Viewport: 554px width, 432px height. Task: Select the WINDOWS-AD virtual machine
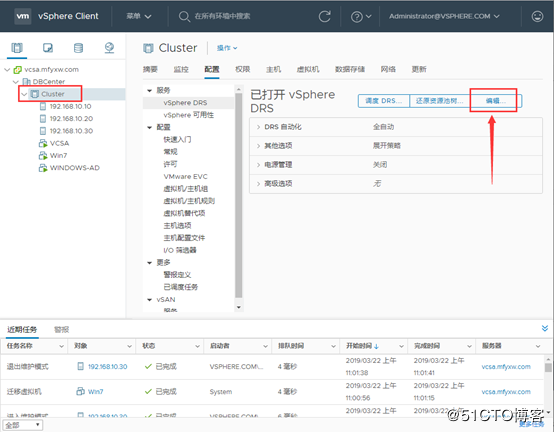(x=75, y=168)
